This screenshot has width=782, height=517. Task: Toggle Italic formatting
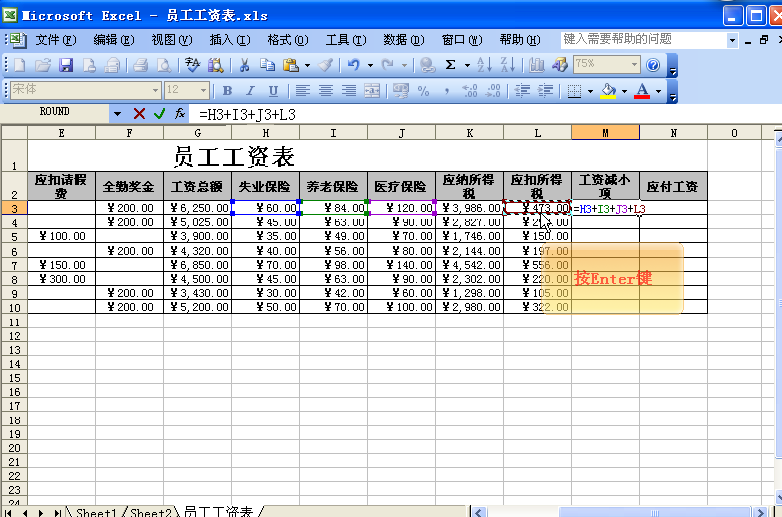(250, 91)
